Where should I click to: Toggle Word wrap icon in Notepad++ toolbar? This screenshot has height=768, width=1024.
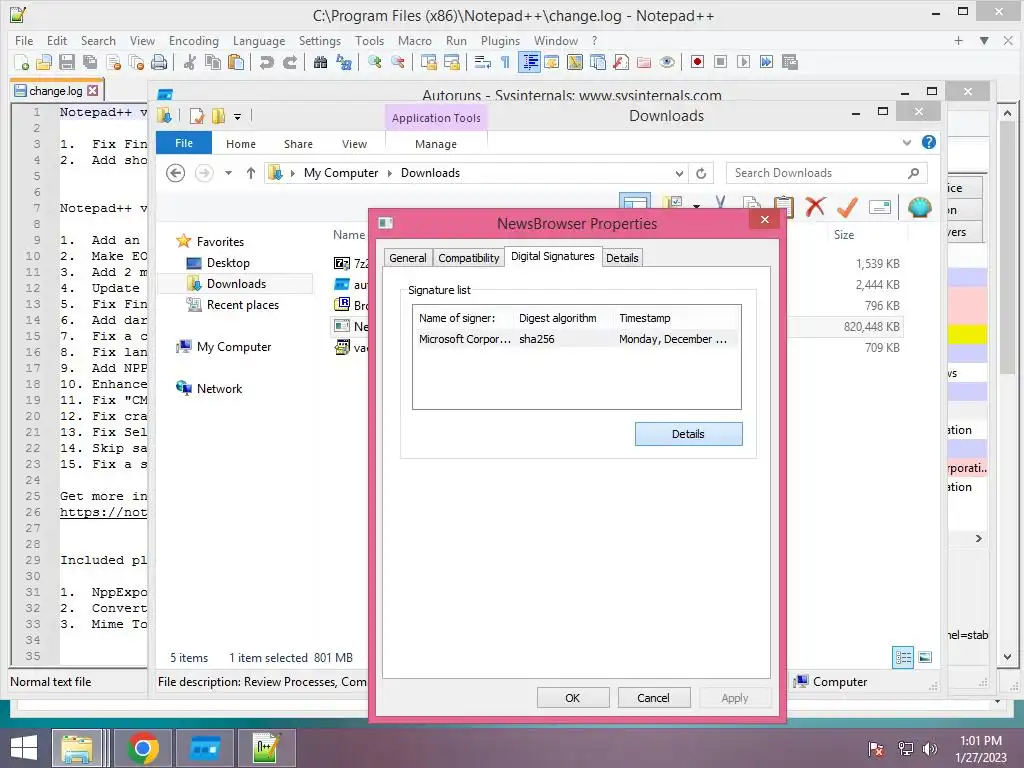[x=483, y=62]
